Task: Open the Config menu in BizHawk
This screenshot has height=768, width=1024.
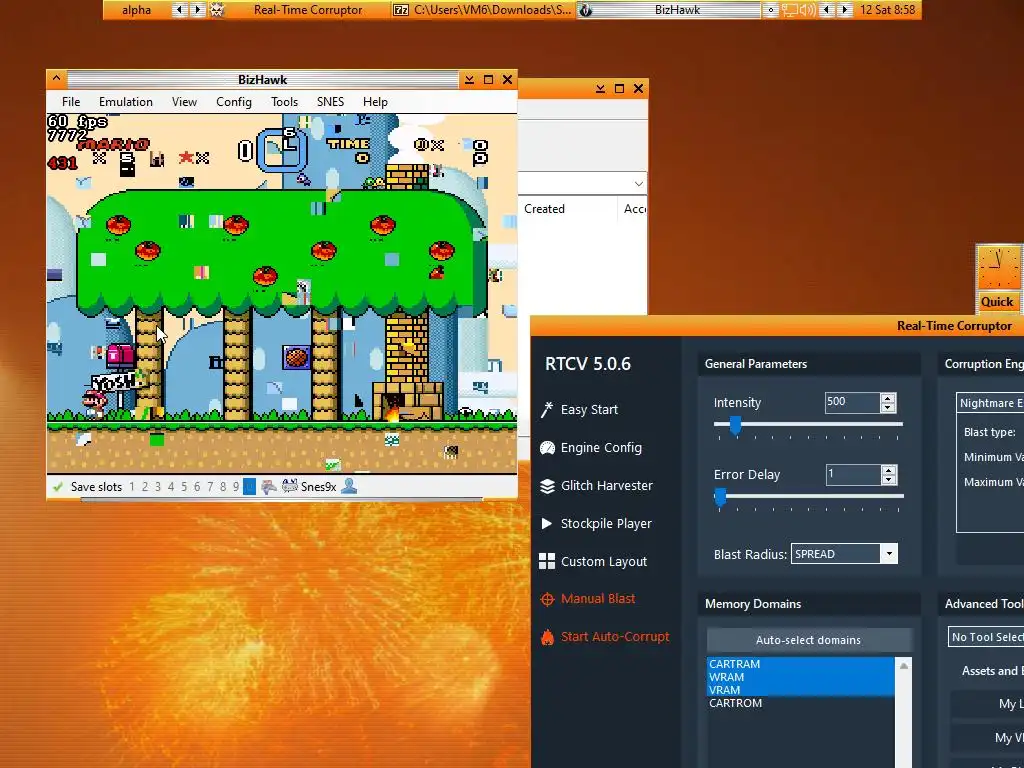Action: tap(234, 102)
